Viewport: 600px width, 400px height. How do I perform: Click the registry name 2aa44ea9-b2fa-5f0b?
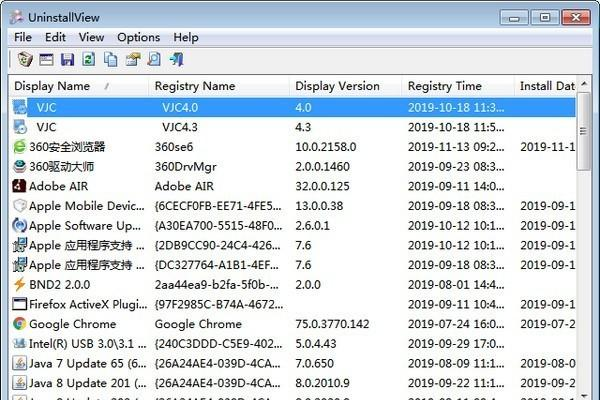(x=217, y=285)
